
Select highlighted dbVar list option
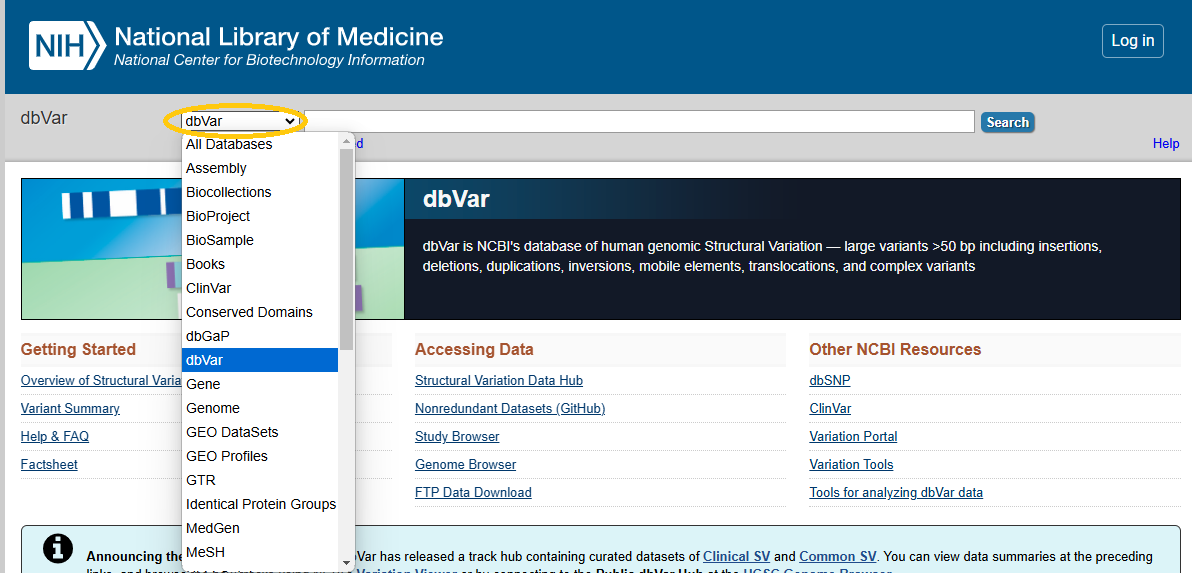tap(260, 360)
